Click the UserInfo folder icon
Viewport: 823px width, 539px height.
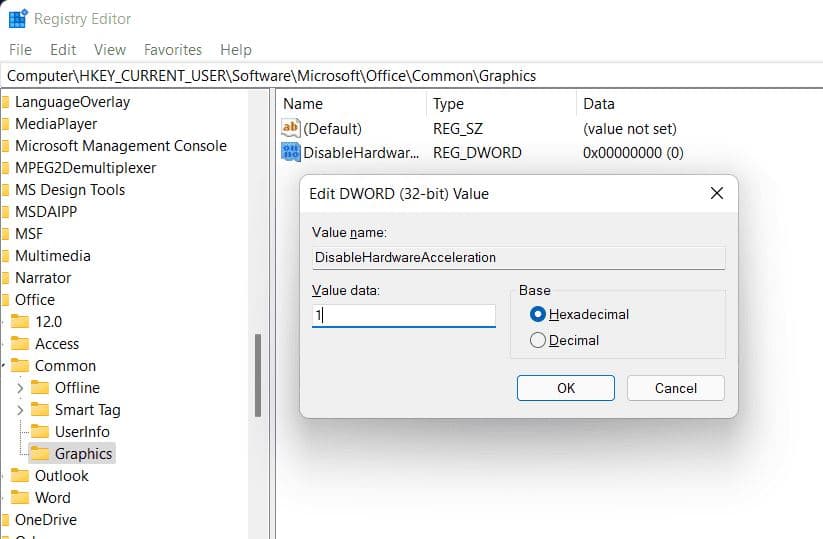tap(40, 432)
